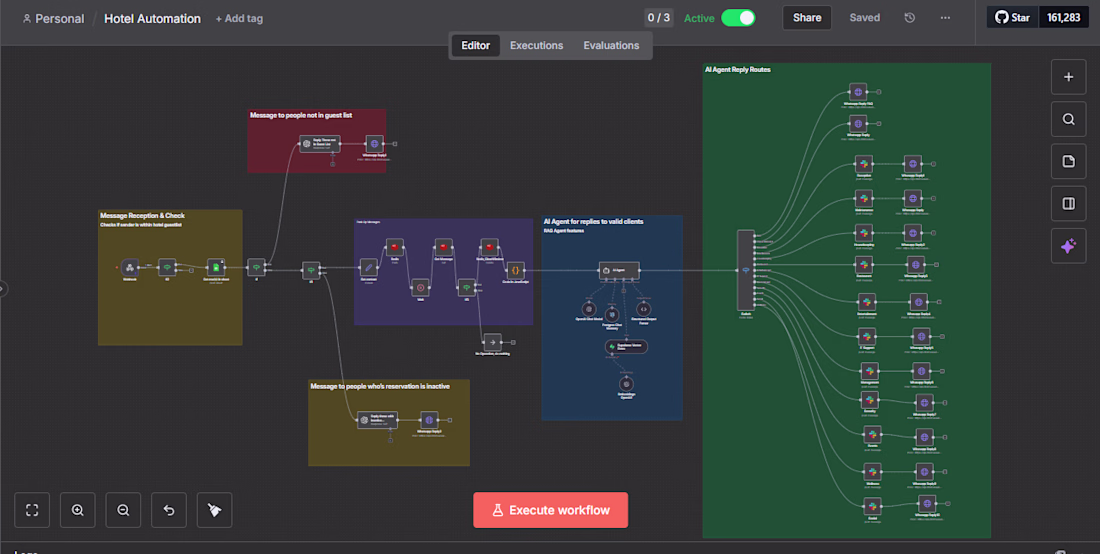This screenshot has width=1100, height=554.
Task: Click the Execute workflow button
Action: coord(551,510)
